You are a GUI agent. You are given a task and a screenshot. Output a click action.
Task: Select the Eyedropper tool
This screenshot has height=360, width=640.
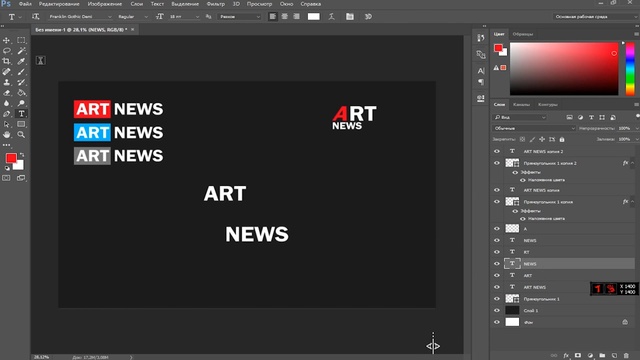(21, 61)
